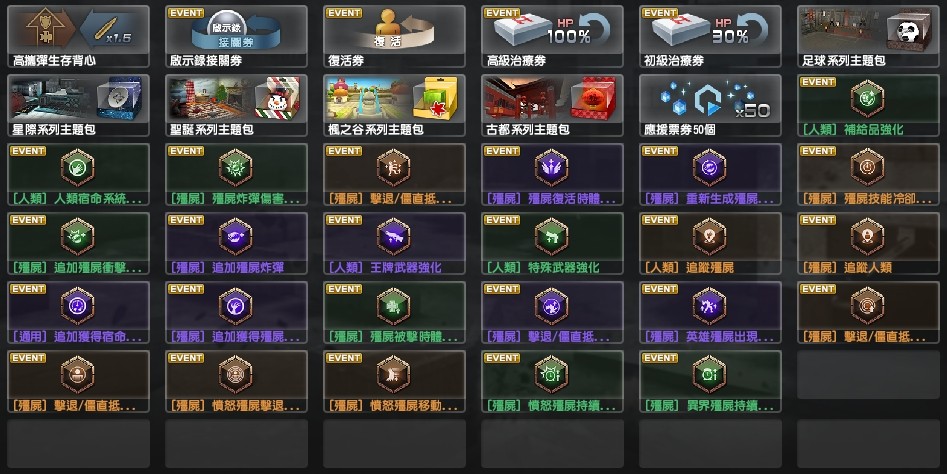Pick the [人類] 特殊武器強化 badge
The width and height of the screenshot is (947, 474).
tap(552, 243)
